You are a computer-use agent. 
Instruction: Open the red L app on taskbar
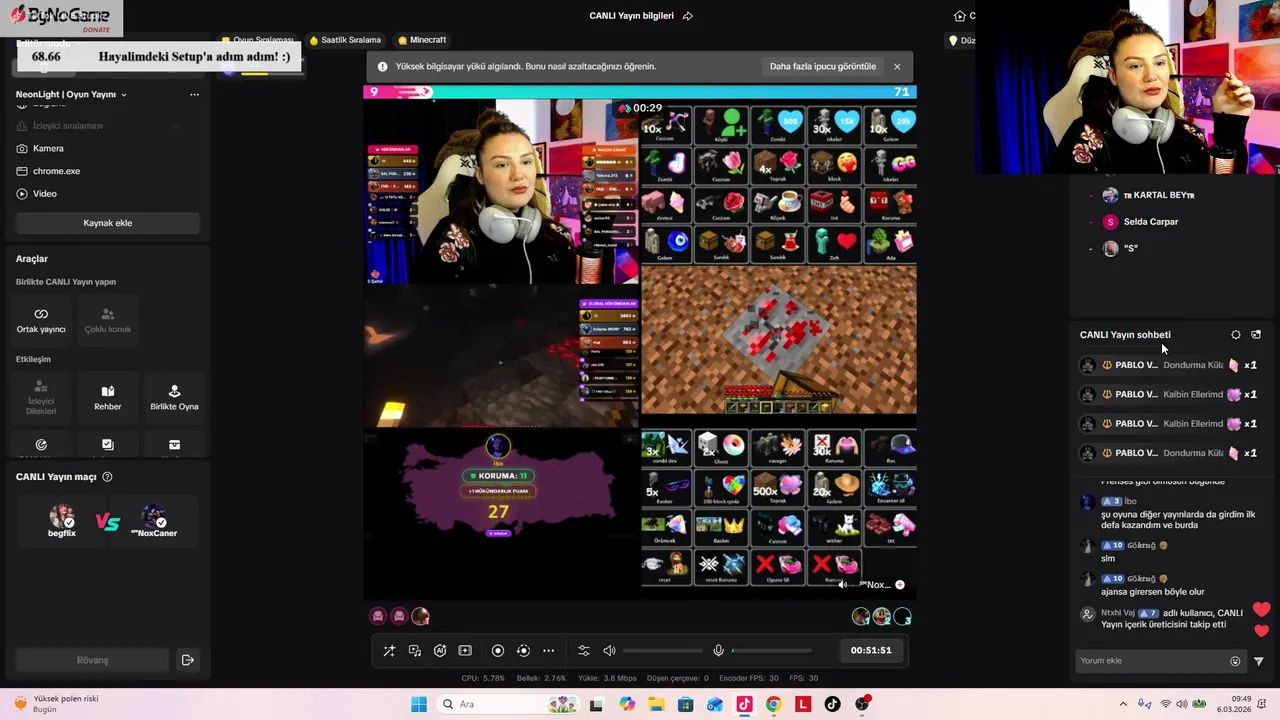pos(803,704)
